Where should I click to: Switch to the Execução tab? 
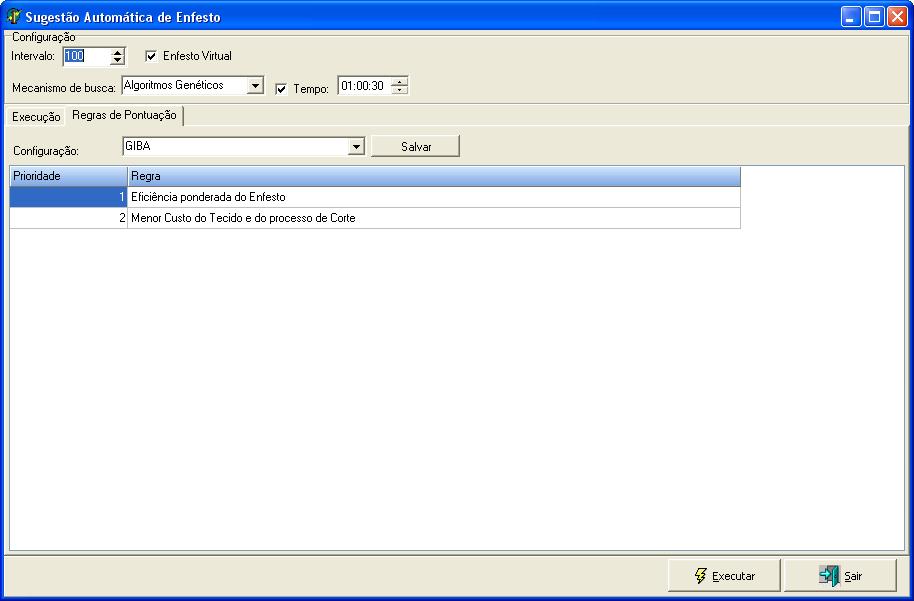[36, 117]
